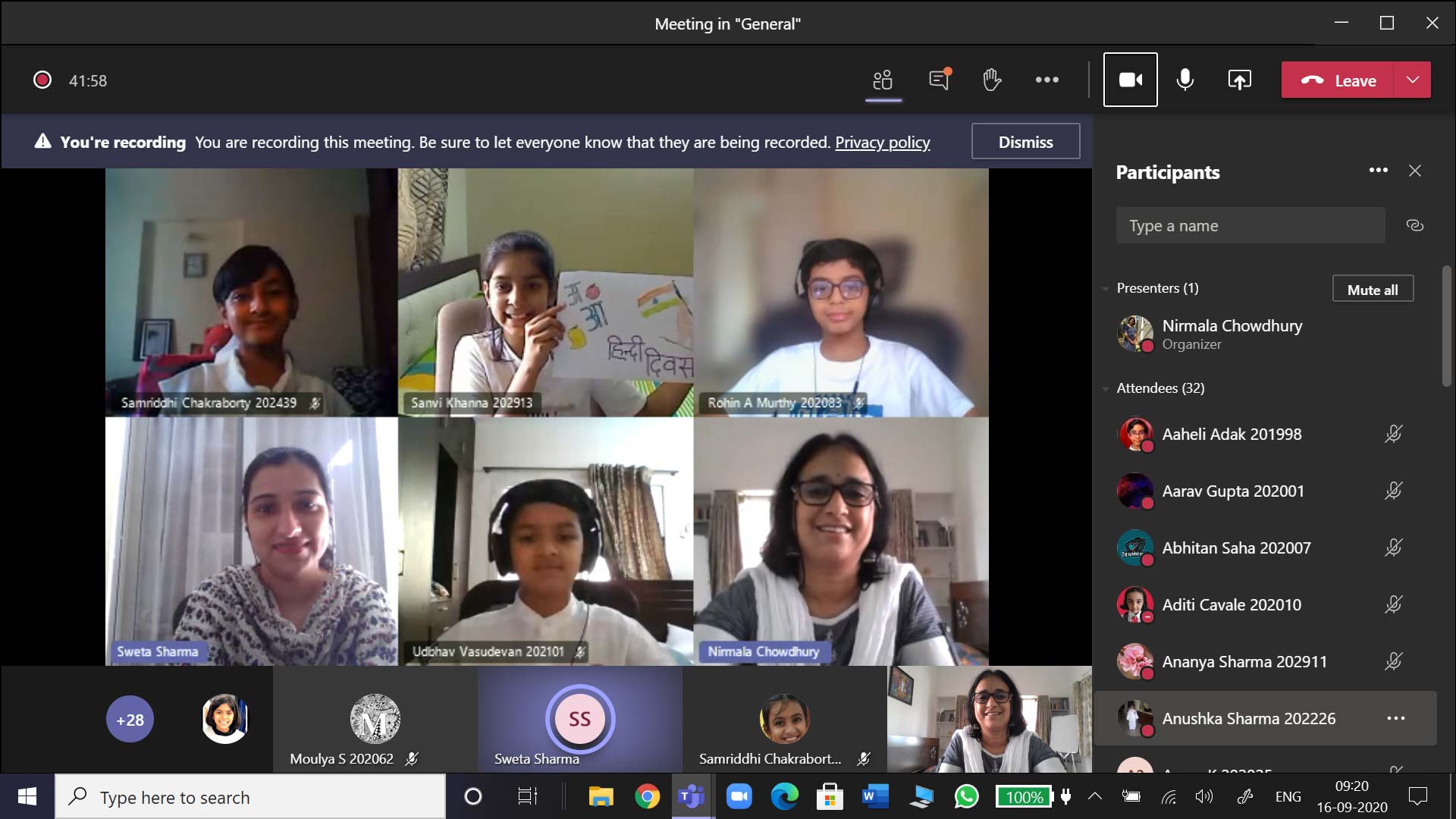Copy join info link icon

click(x=1414, y=225)
